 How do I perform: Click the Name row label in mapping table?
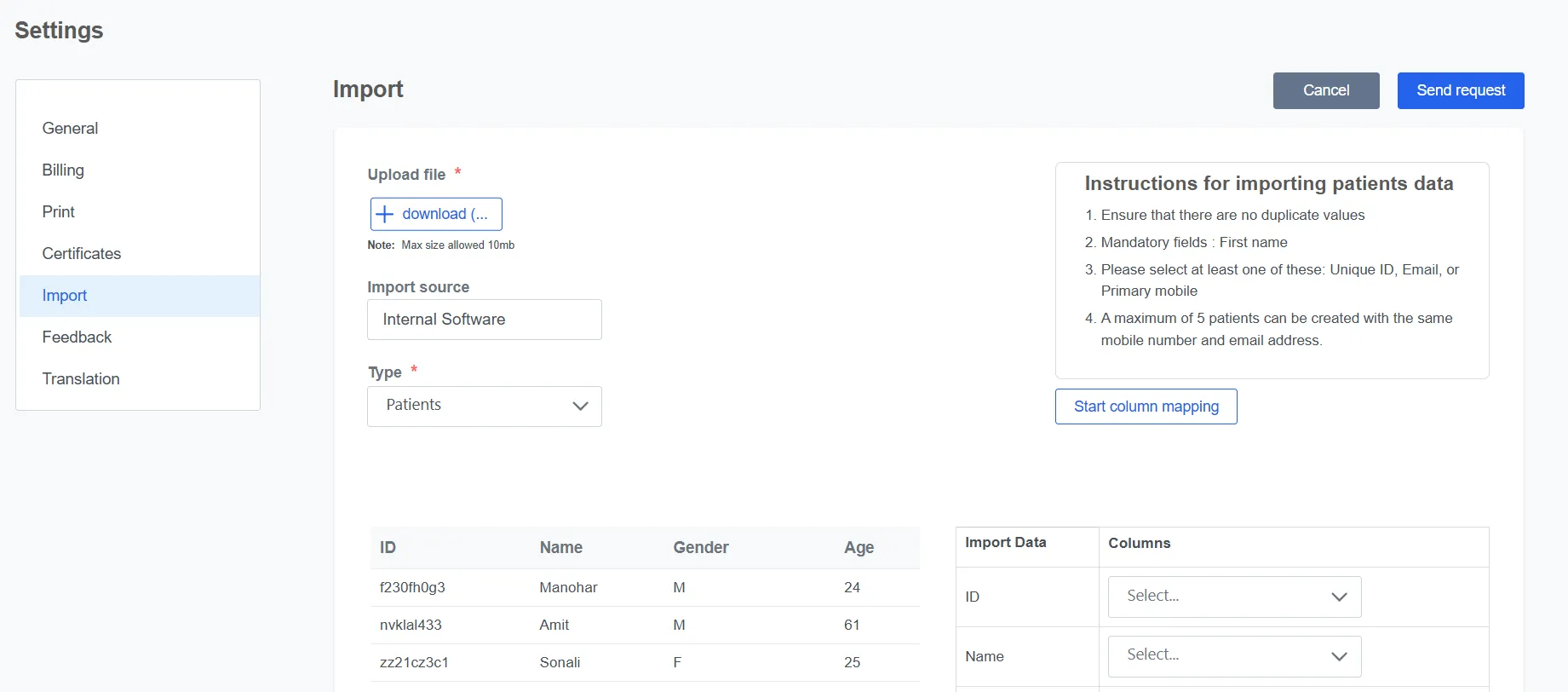(984, 657)
